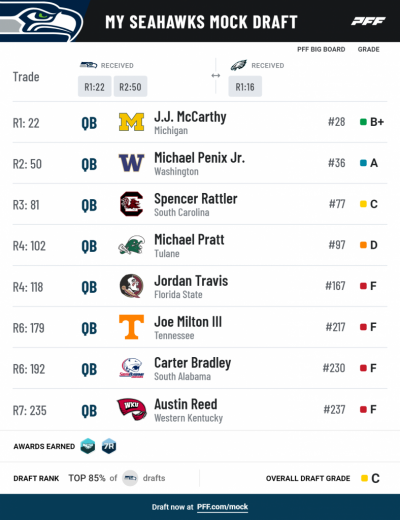Click the green B+ grade swatch
Screen dimensions: 400x520
coord(364,122)
